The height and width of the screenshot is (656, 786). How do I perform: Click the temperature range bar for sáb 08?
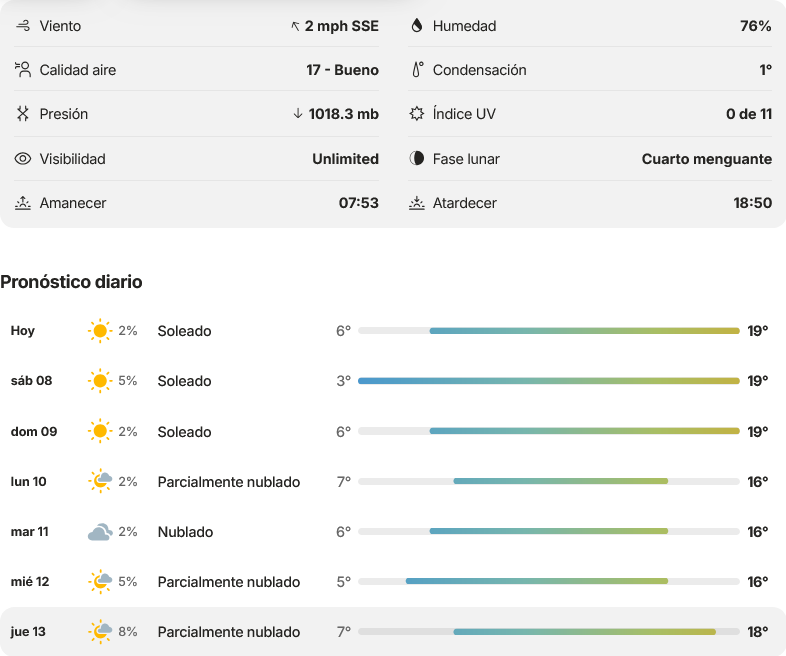pos(549,381)
